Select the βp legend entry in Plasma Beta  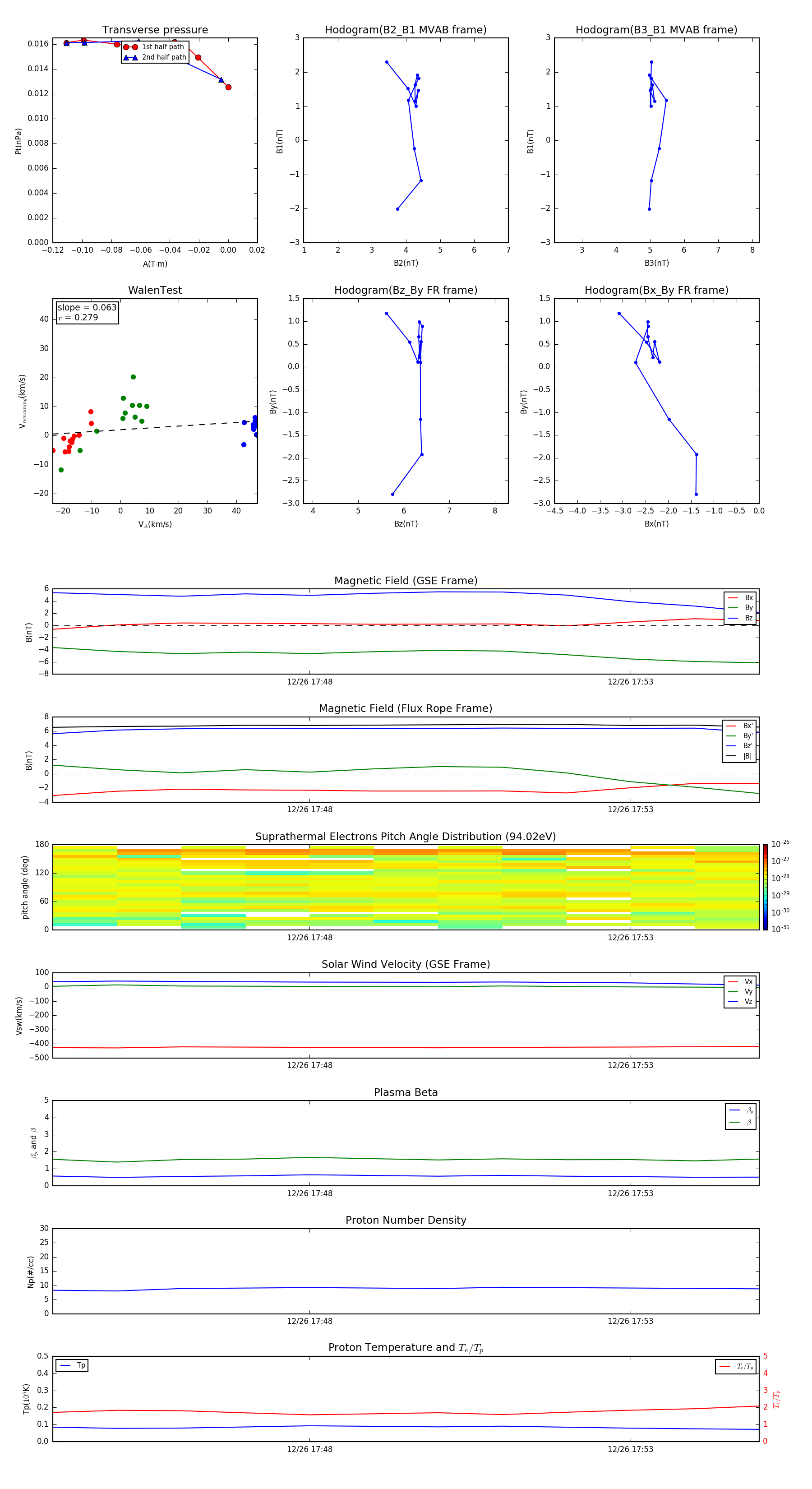pyautogui.click(x=741, y=1110)
